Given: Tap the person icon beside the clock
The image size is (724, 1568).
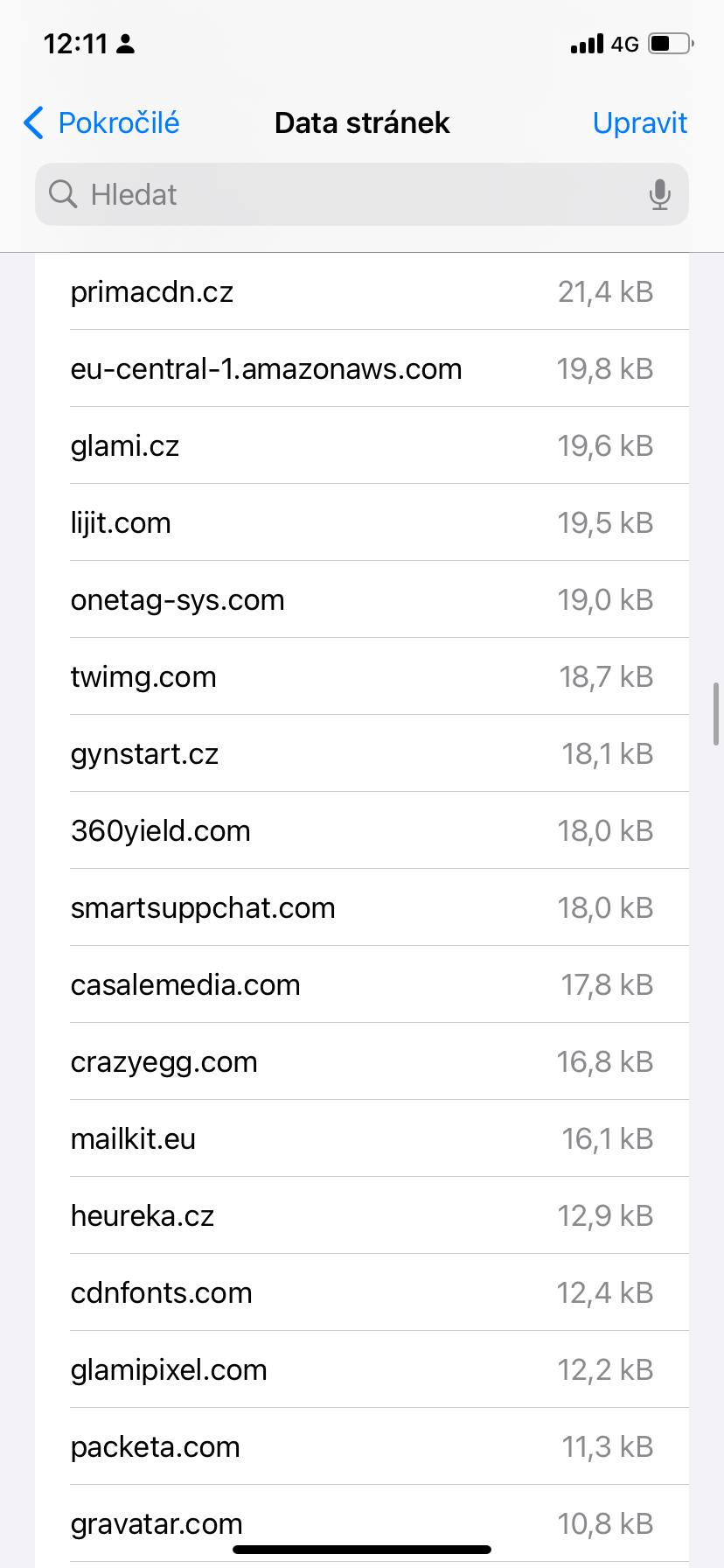Looking at the screenshot, I should click(126, 44).
